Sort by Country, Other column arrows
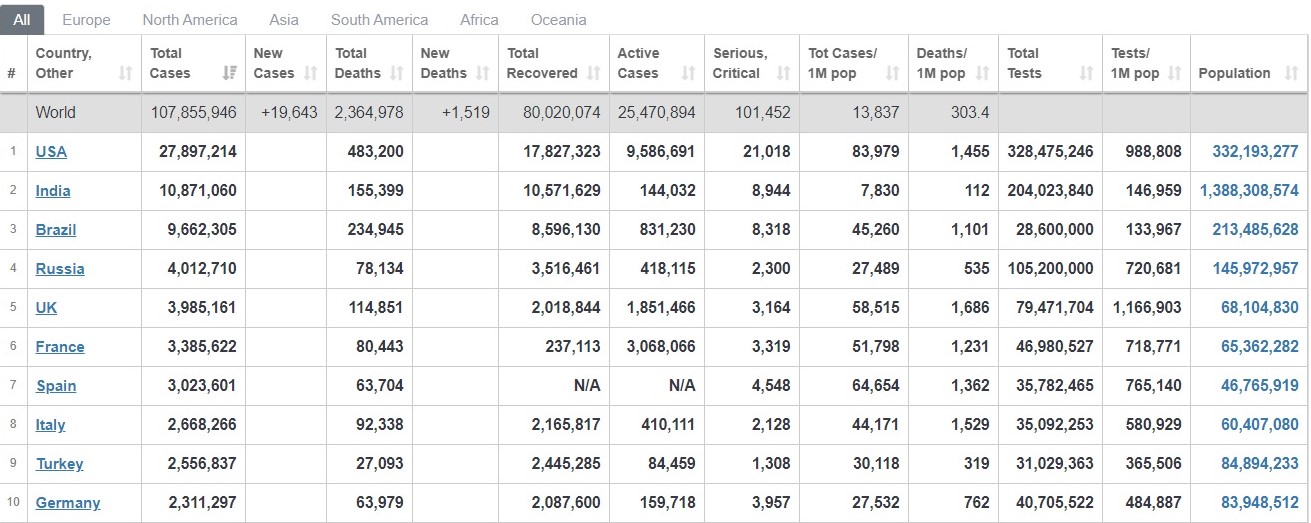 [125, 73]
